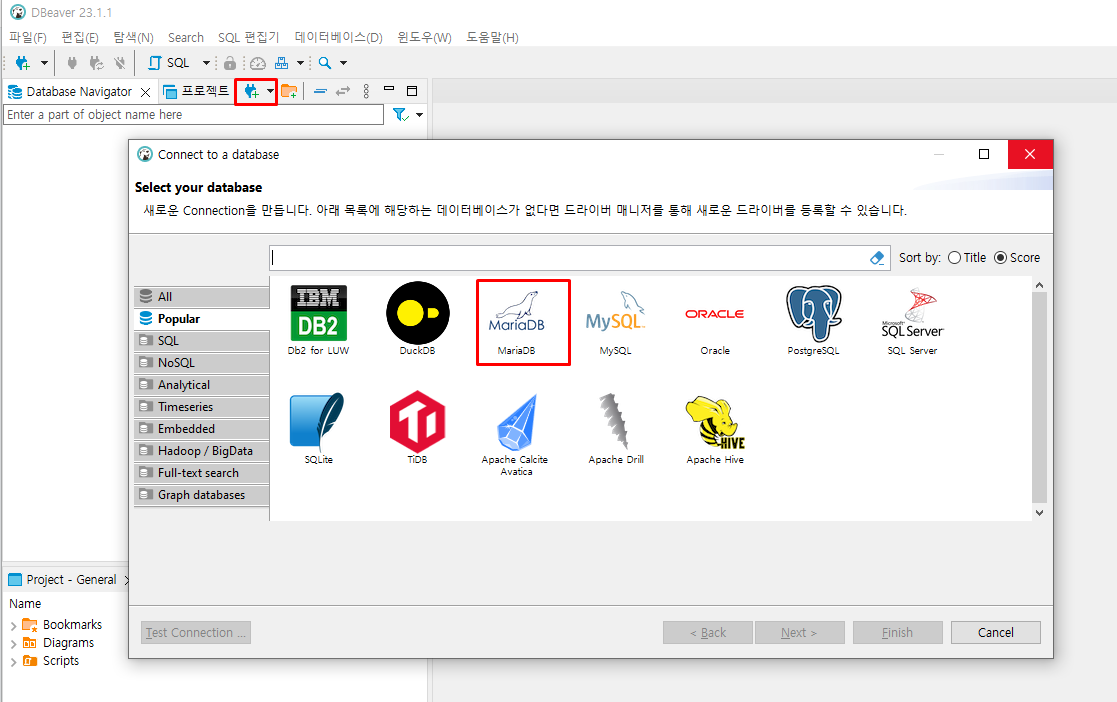This screenshot has width=1117, height=702.
Task: Select the Timeseries category
Action: 202,407
